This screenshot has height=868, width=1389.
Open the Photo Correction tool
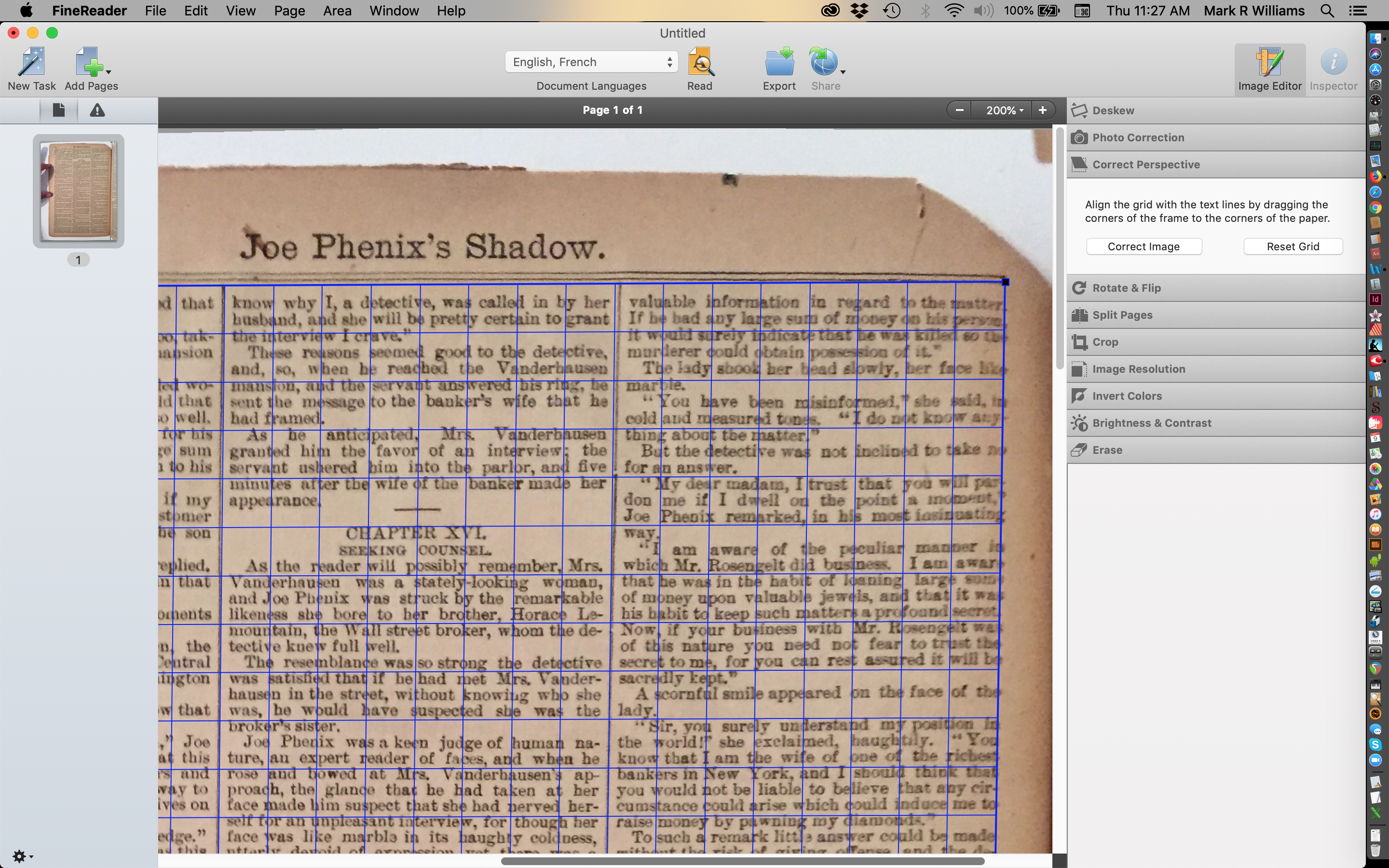pos(1138,137)
